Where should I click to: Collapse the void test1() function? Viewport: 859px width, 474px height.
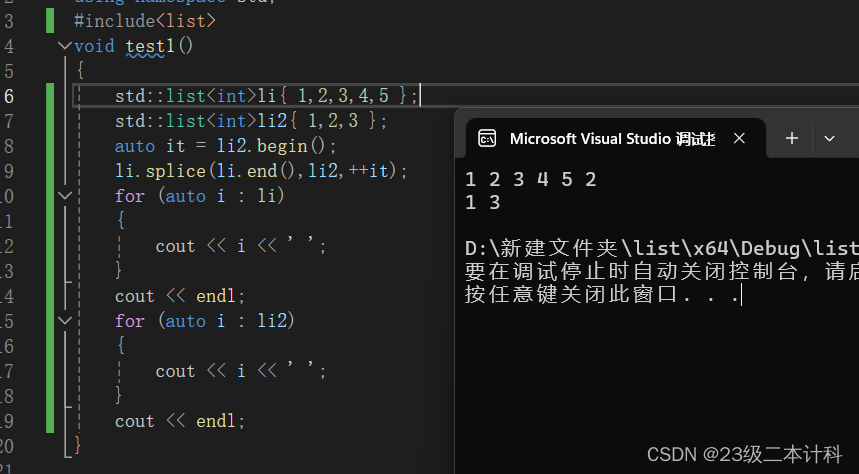coord(65,46)
